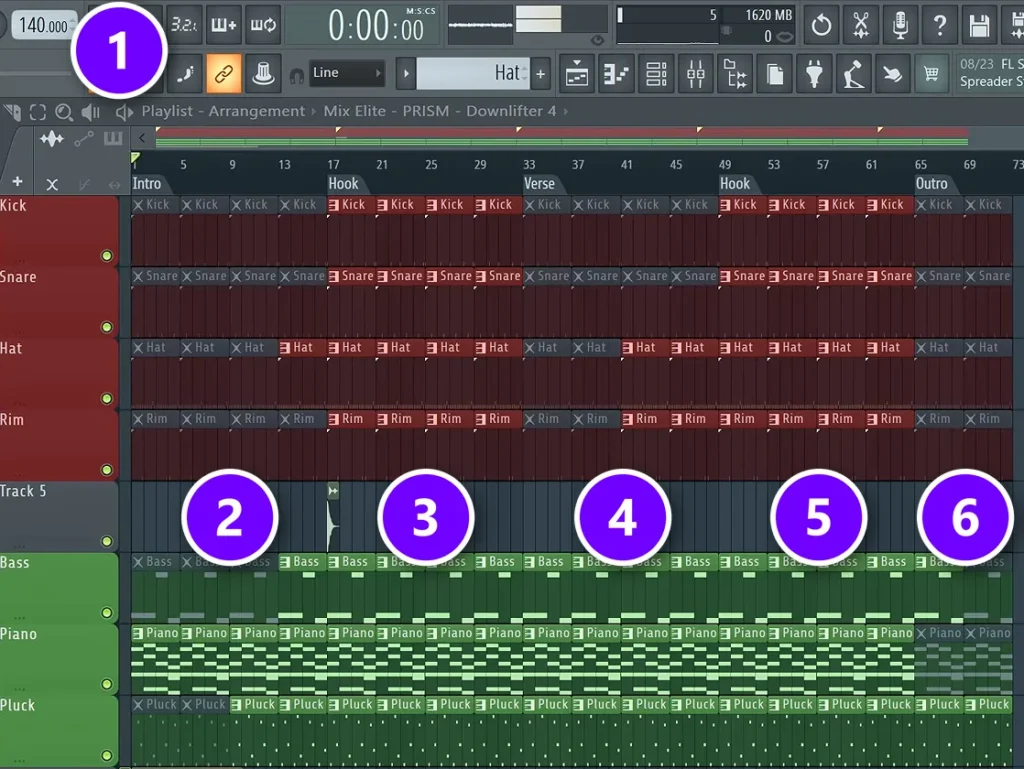Open the Line snap dropdown
1024x769 pixels.
pyautogui.click(x=347, y=73)
